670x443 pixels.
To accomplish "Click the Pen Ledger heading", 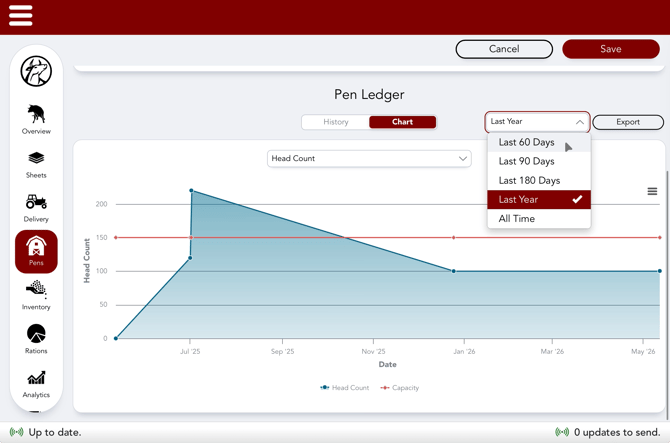I will click(x=369, y=94).
